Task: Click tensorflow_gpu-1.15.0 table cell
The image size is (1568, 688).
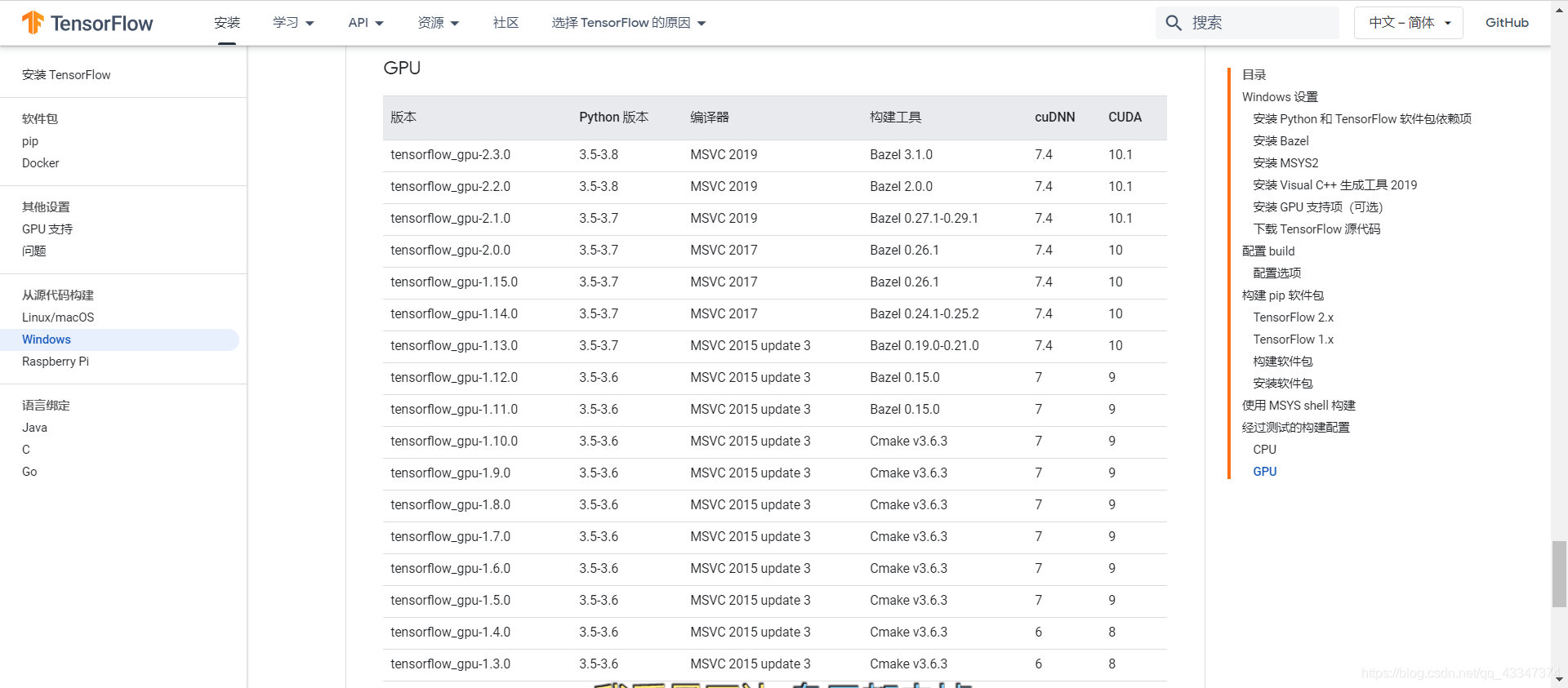Action: [x=454, y=282]
